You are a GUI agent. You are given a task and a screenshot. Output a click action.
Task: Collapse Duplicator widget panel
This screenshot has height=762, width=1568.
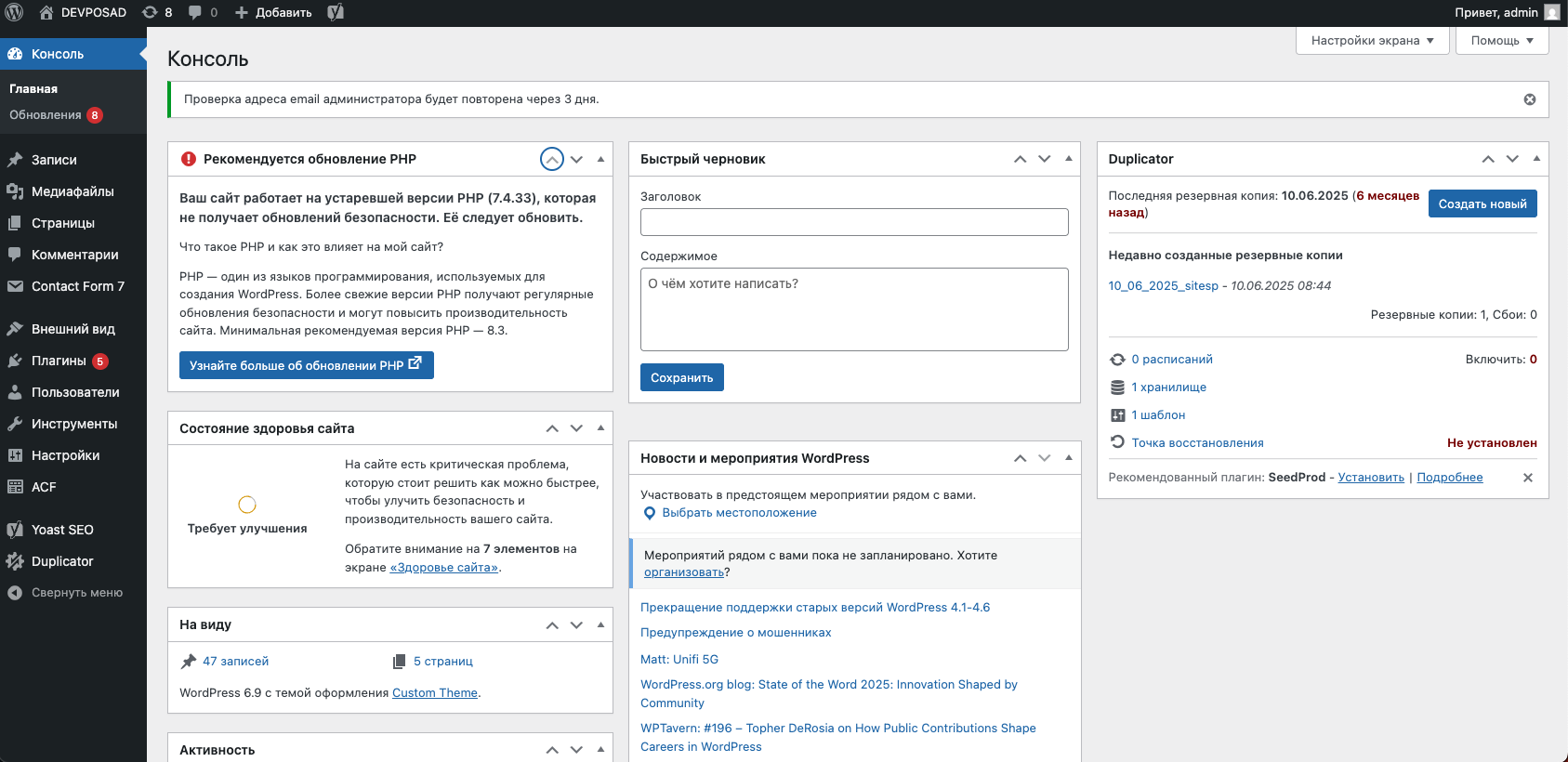(1536, 159)
